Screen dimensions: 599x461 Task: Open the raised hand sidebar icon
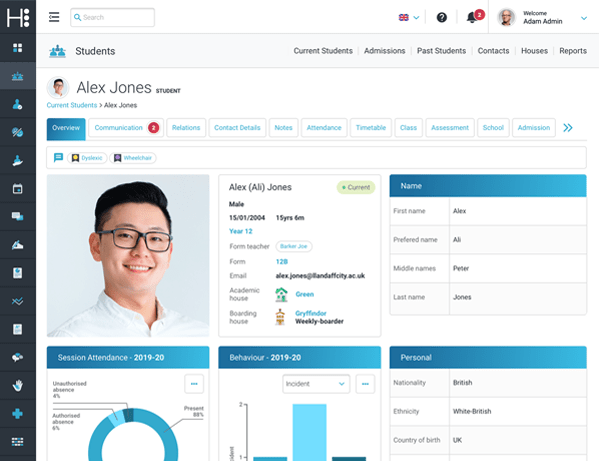pos(18,385)
